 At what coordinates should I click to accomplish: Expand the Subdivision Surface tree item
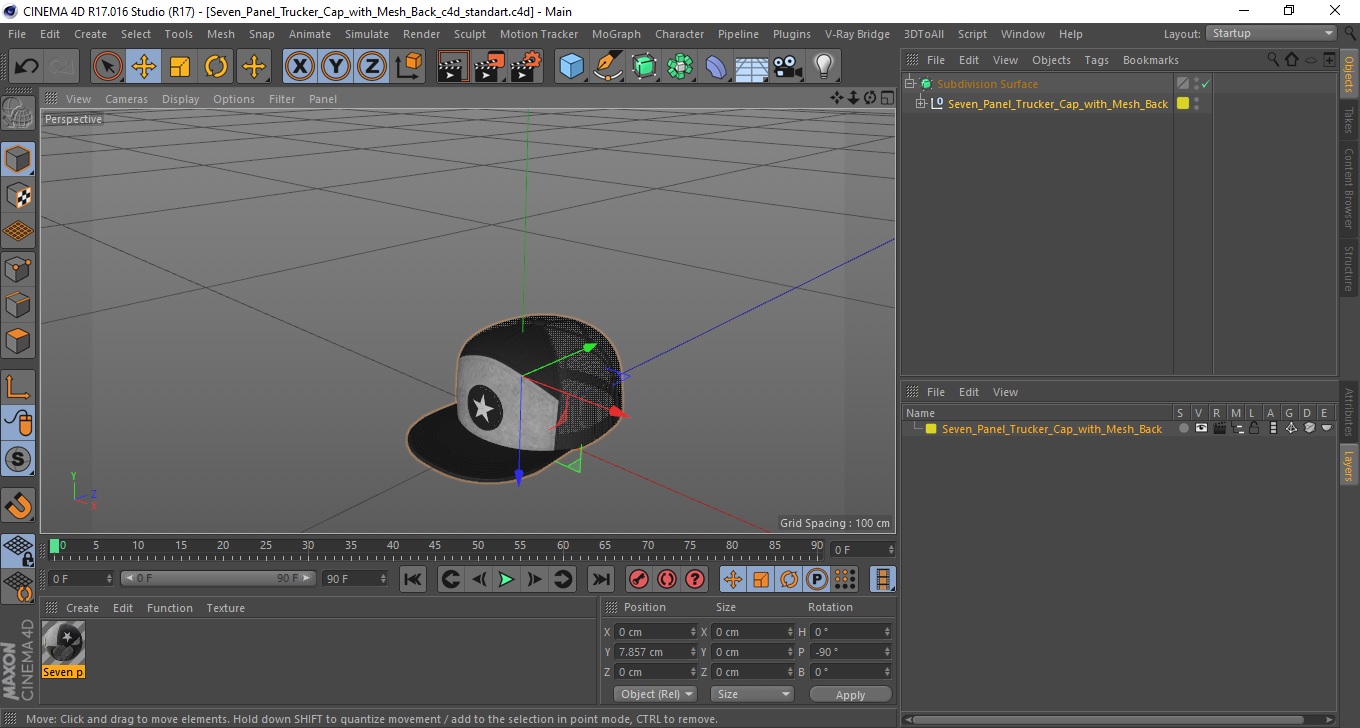[x=910, y=84]
